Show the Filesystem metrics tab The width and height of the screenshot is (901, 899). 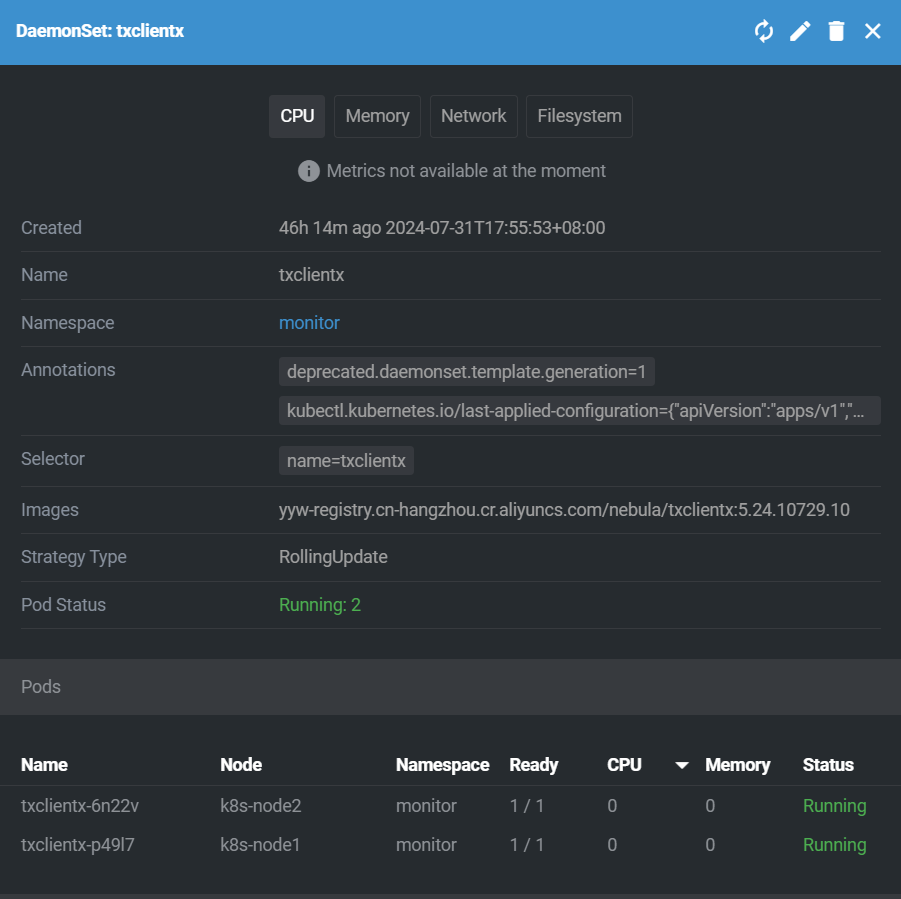pyautogui.click(x=579, y=116)
